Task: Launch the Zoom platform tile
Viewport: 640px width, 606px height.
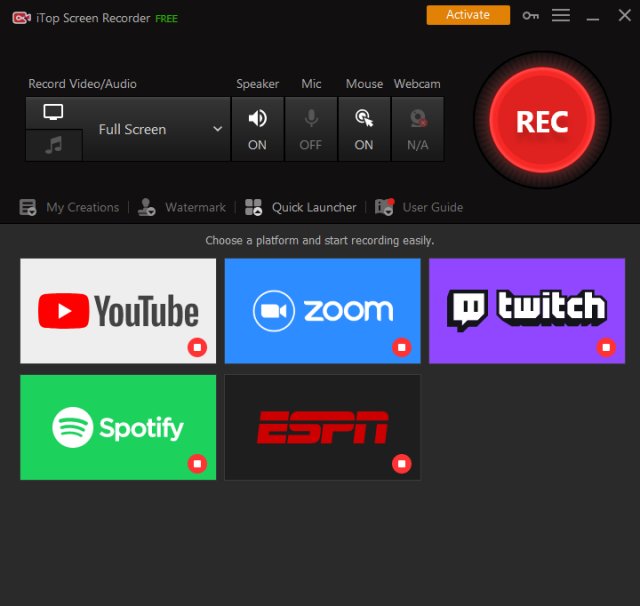Action: [322, 311]
